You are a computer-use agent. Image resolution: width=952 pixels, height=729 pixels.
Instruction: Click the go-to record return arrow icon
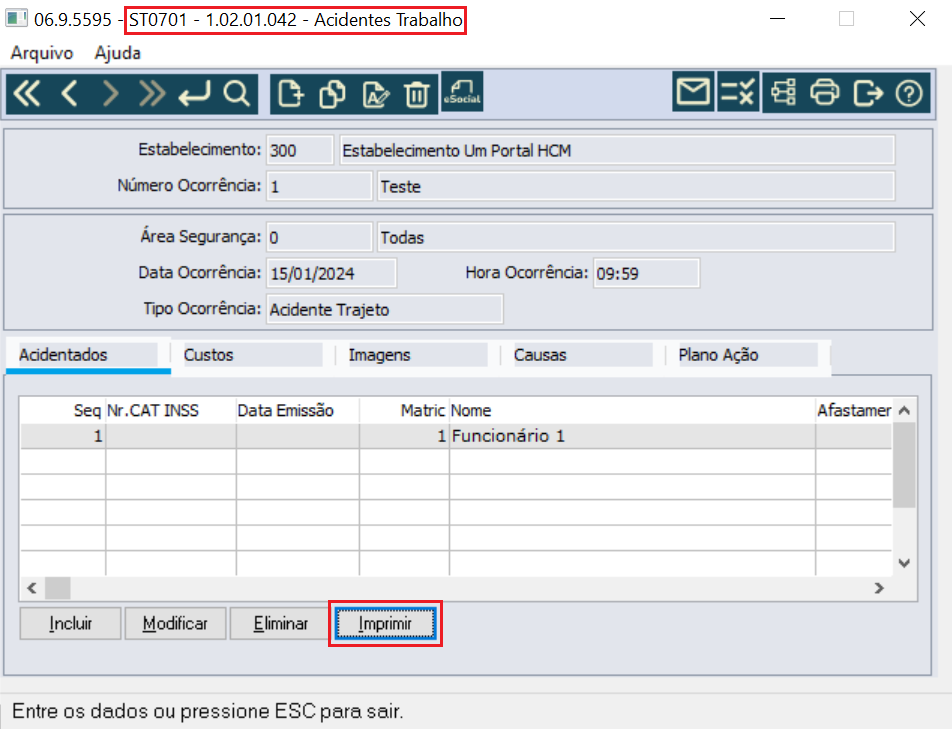[194, 94]
